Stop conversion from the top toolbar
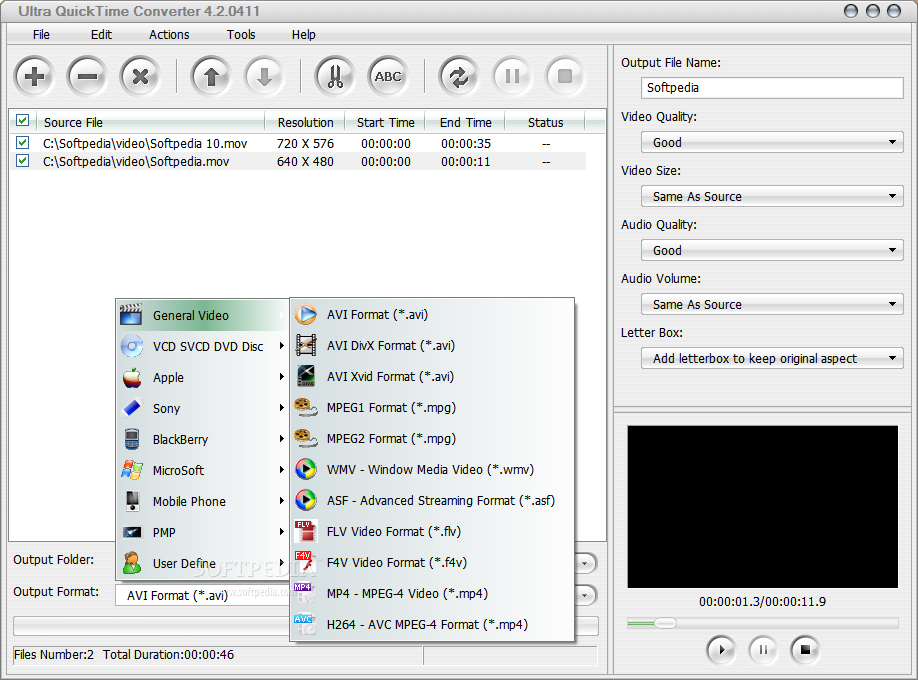Screen dimensions: 918x680 pos(565,76)
